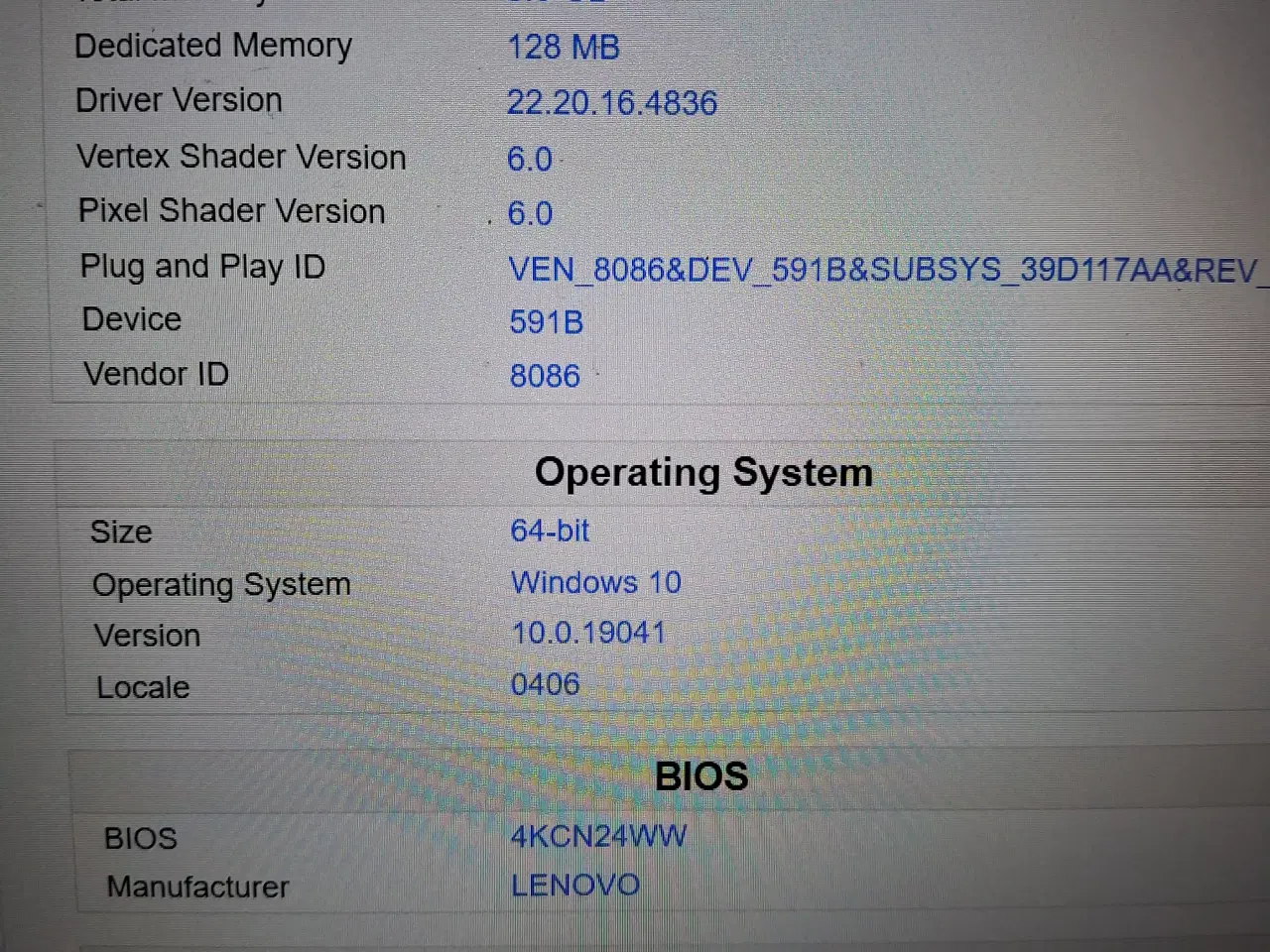
Task: Select vendor ID value 8086
Action: pos(545,376)
